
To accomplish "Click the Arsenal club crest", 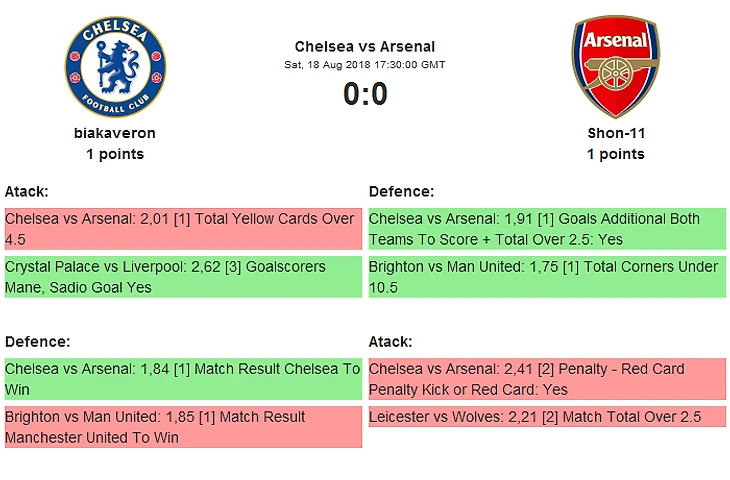I will tap(615, 67).
